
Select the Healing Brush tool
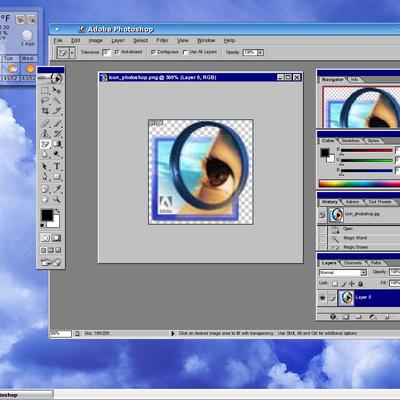45,123
